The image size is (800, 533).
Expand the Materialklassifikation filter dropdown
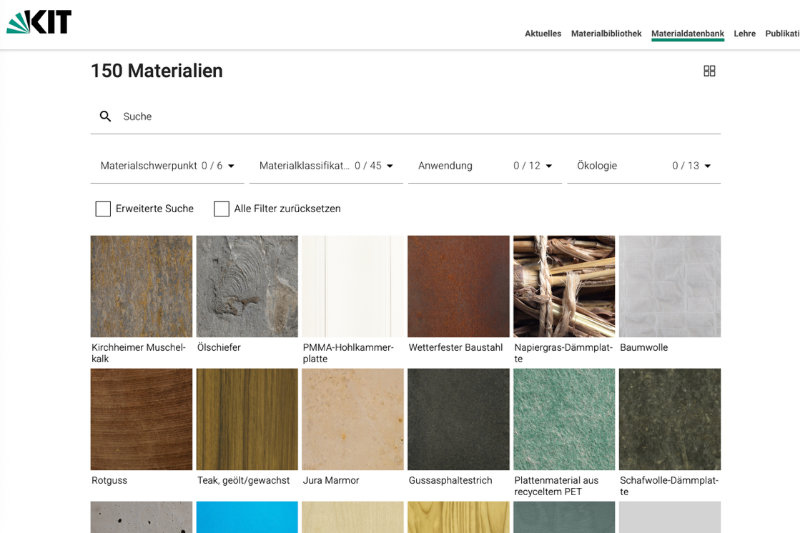[326, 166]
